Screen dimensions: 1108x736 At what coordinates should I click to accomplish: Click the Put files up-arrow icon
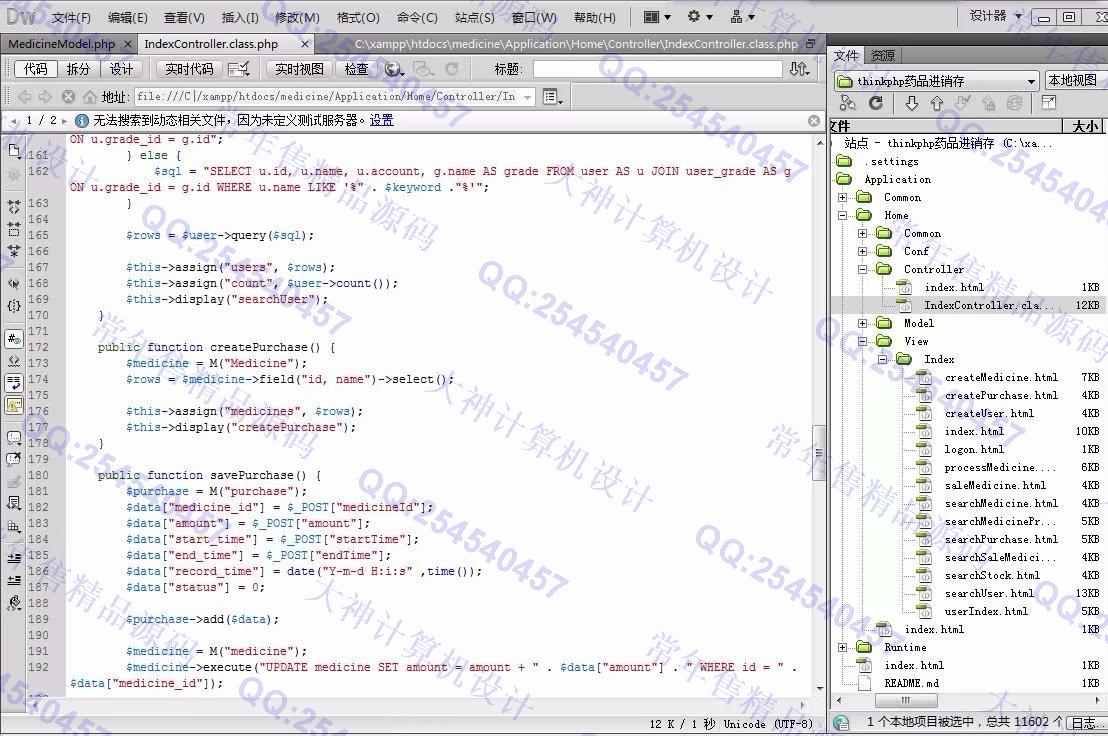[x=937, y=103]
